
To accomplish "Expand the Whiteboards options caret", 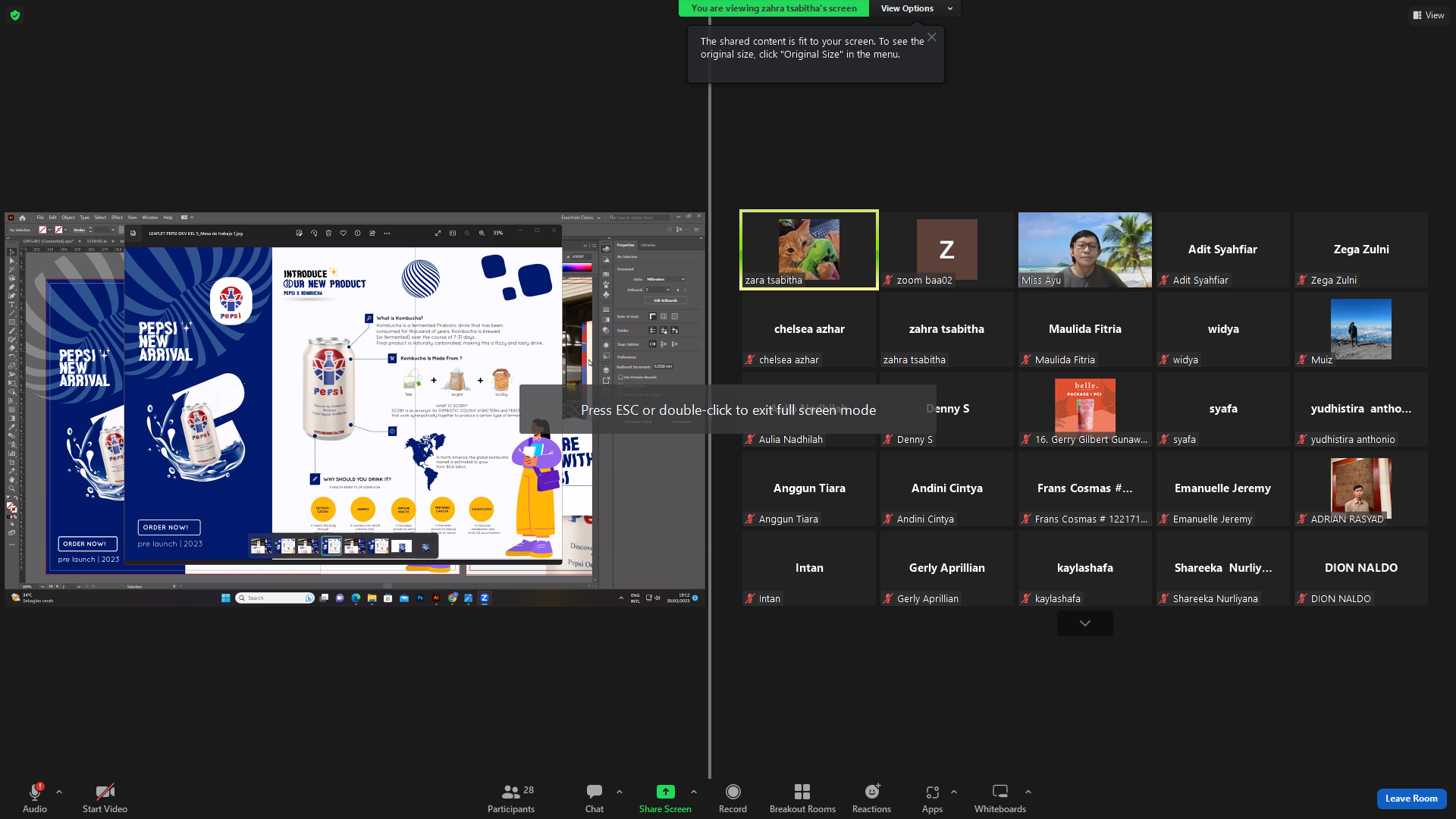I will pyautogui.click(x=1028, y=792).
